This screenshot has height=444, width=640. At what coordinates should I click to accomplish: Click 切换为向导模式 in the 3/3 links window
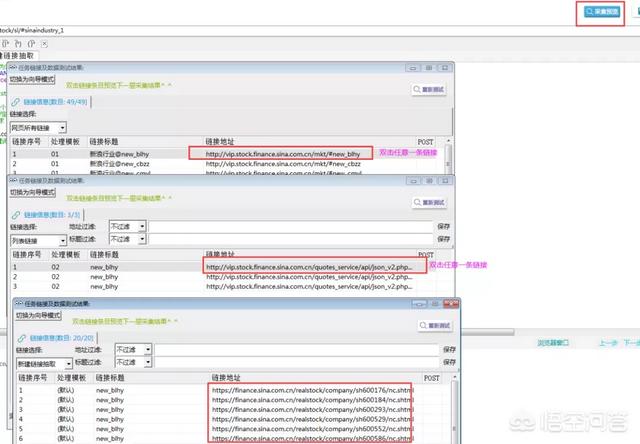[x=33, y=192]
